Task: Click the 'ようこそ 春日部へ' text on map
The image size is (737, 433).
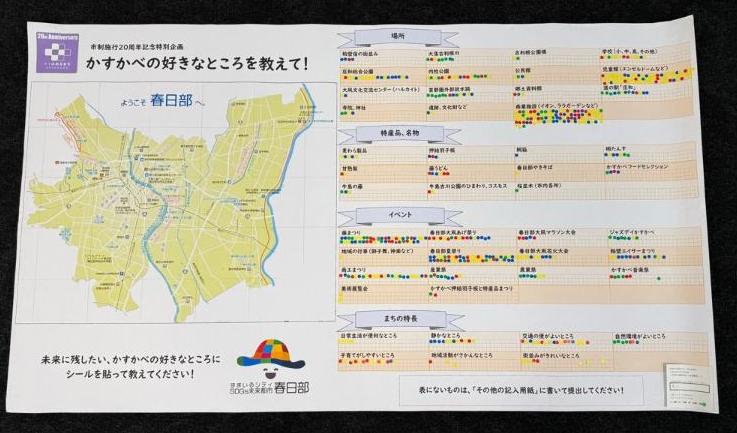Action: point(164,101)
